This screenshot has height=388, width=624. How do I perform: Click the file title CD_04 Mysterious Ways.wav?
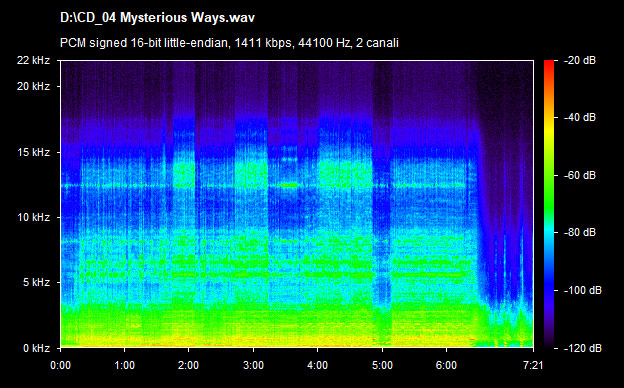(157, 18)
